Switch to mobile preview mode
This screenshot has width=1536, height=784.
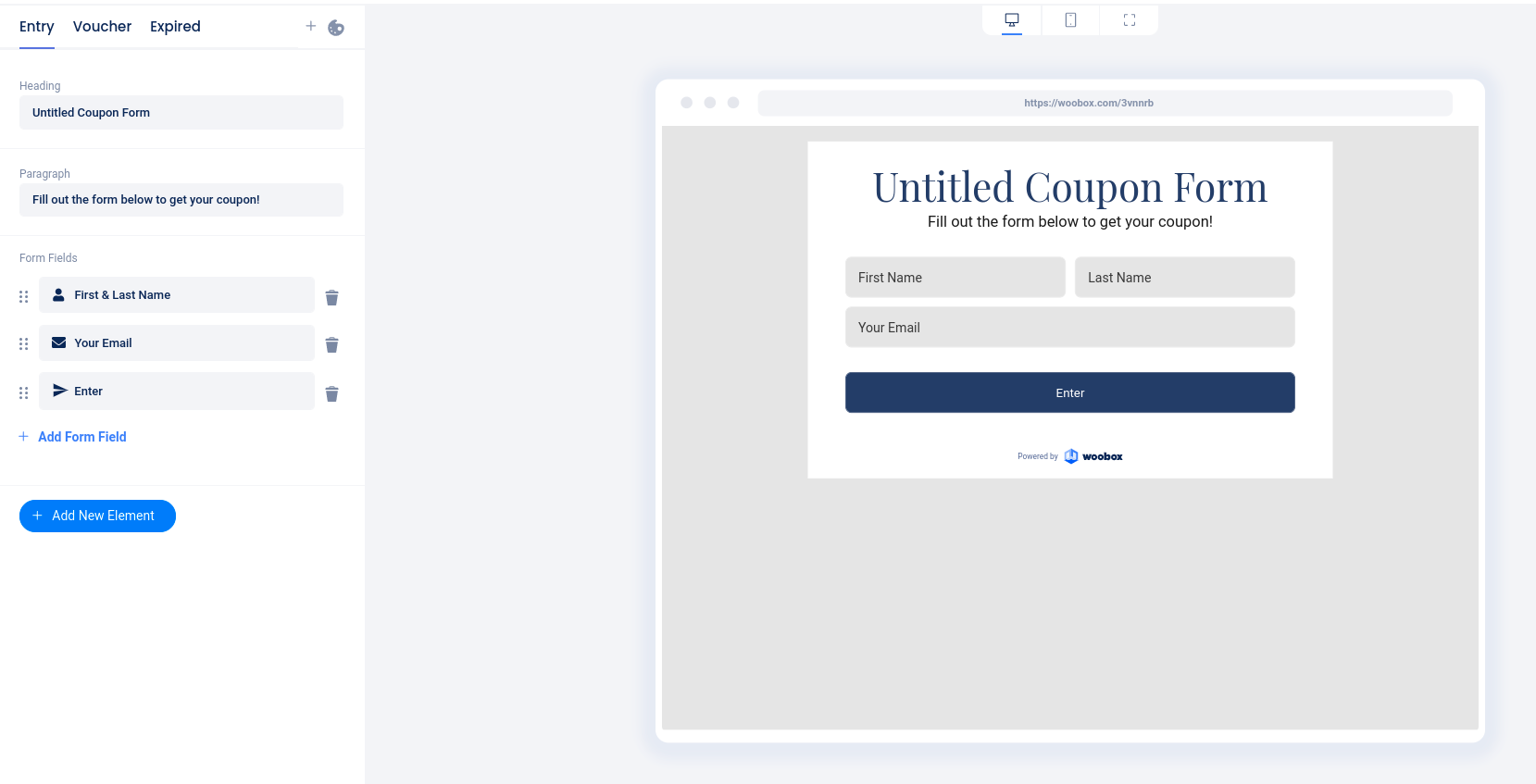[1070, 19]
